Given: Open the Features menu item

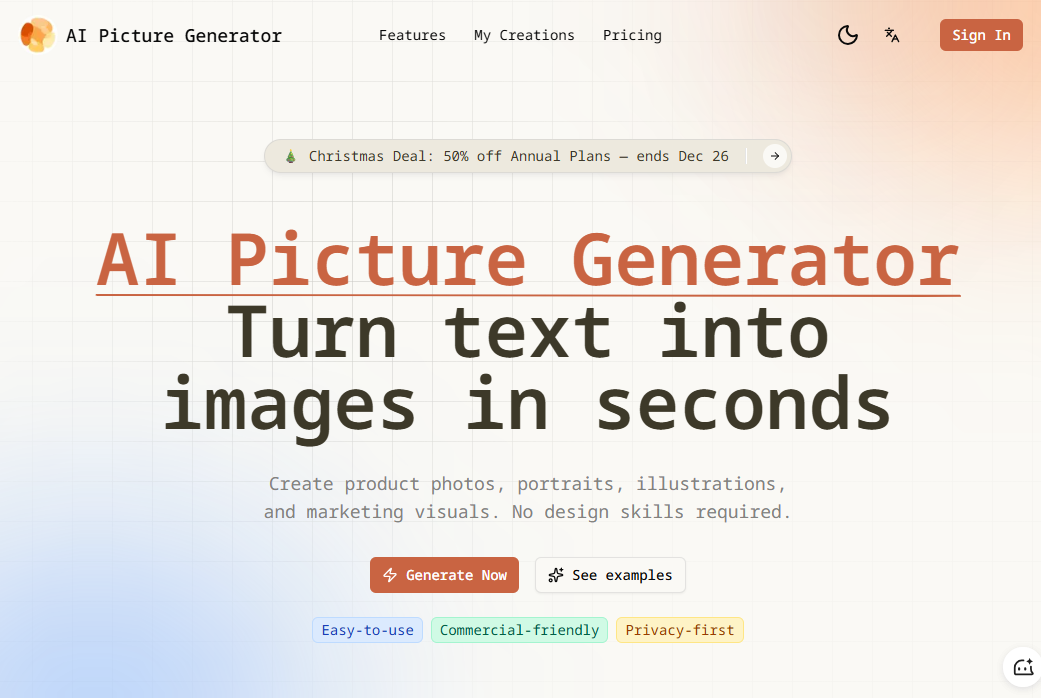Looking at the screenshot, I should pos(412,35).
